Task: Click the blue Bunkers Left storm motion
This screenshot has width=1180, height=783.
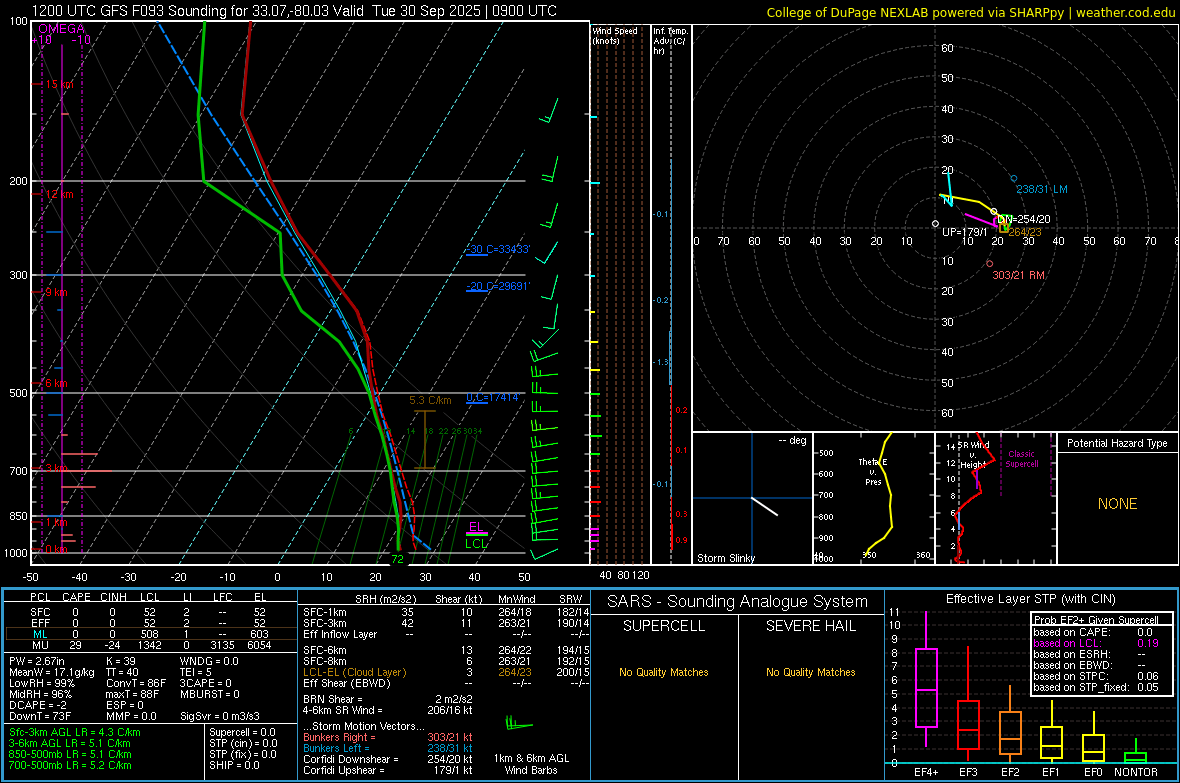Action: click(x=388, y=748)
